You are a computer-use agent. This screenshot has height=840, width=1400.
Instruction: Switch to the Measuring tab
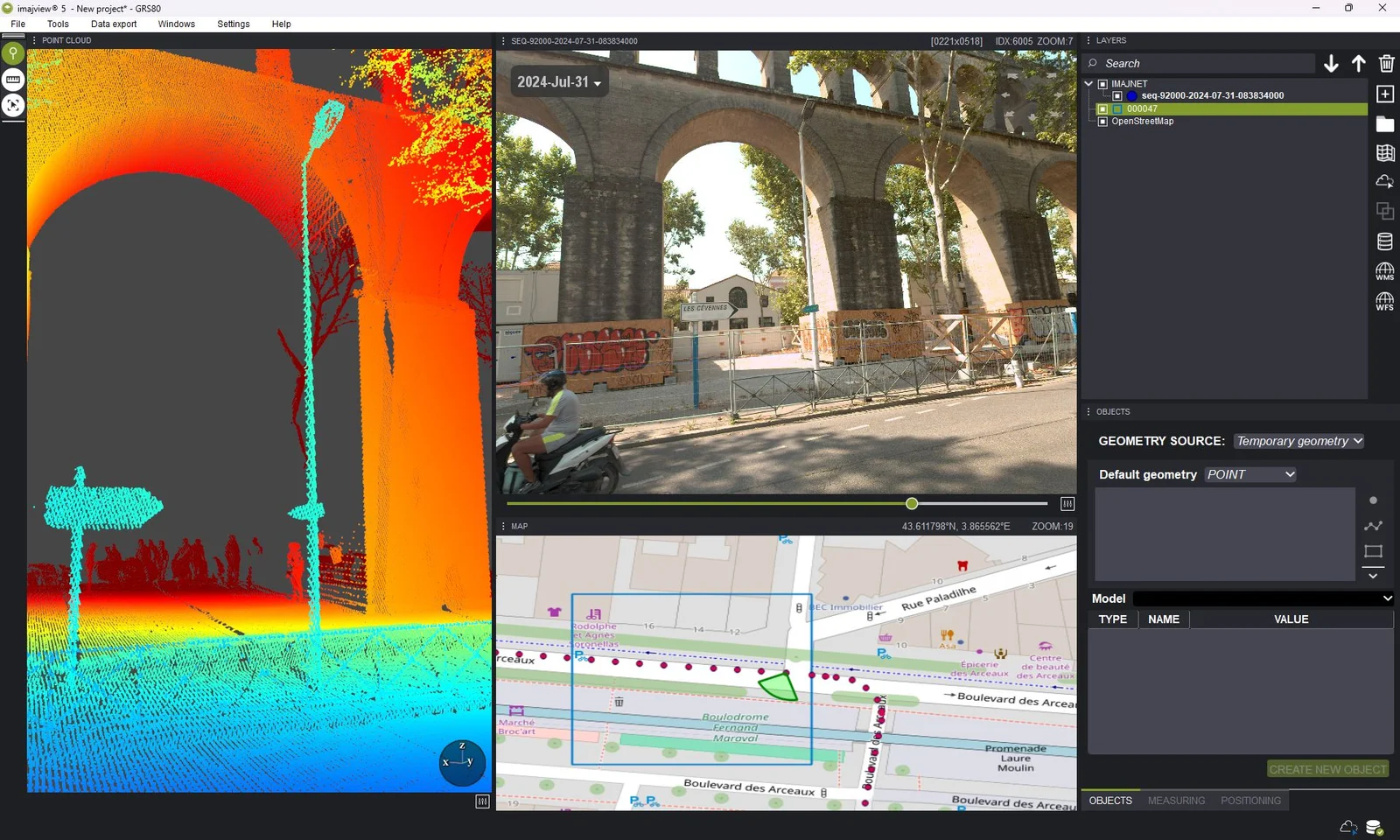pyautogui.click(x=1176, y=801)
